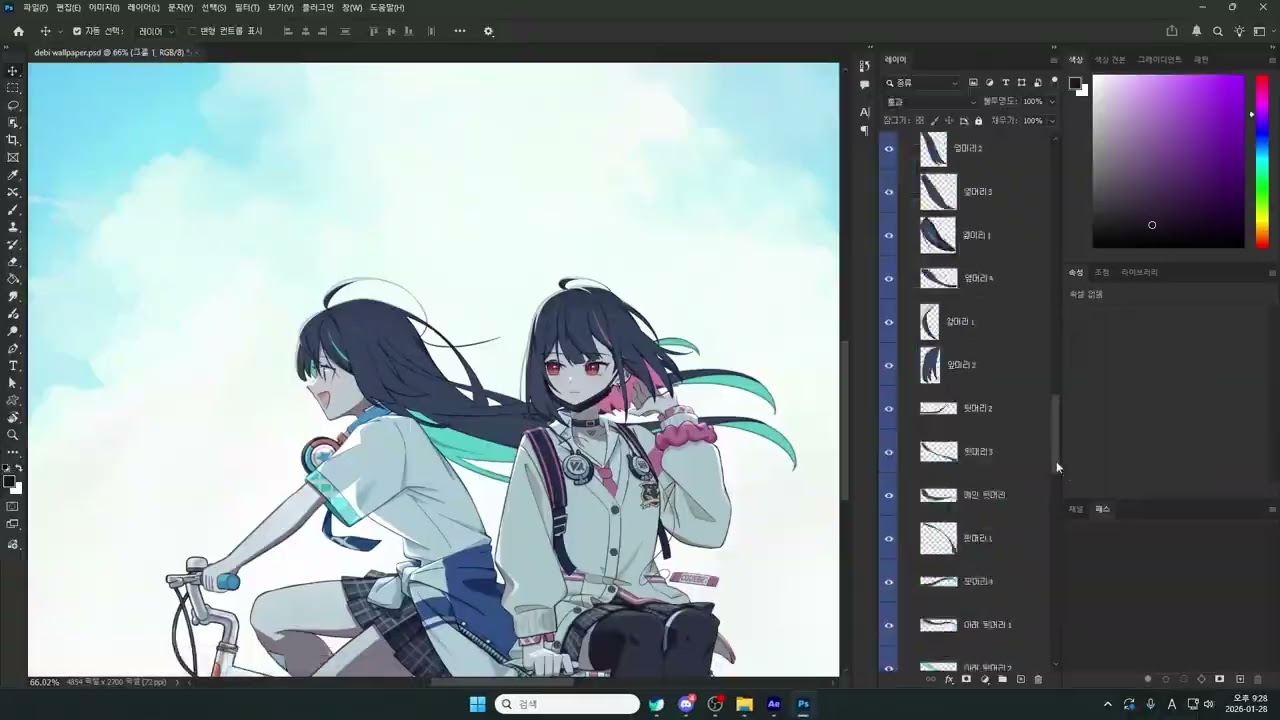
Task: Select the Eraser tool
Action: [13, 262]
